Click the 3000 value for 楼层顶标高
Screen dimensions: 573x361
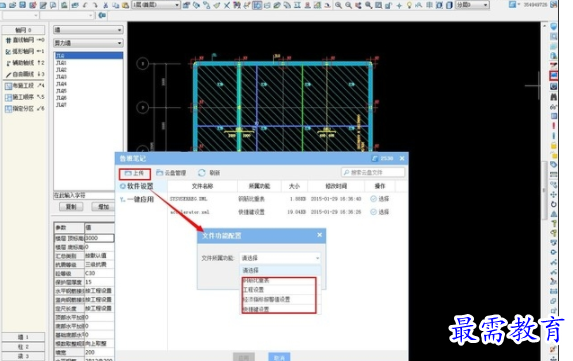pyautogui.click(x=99, y=238)
